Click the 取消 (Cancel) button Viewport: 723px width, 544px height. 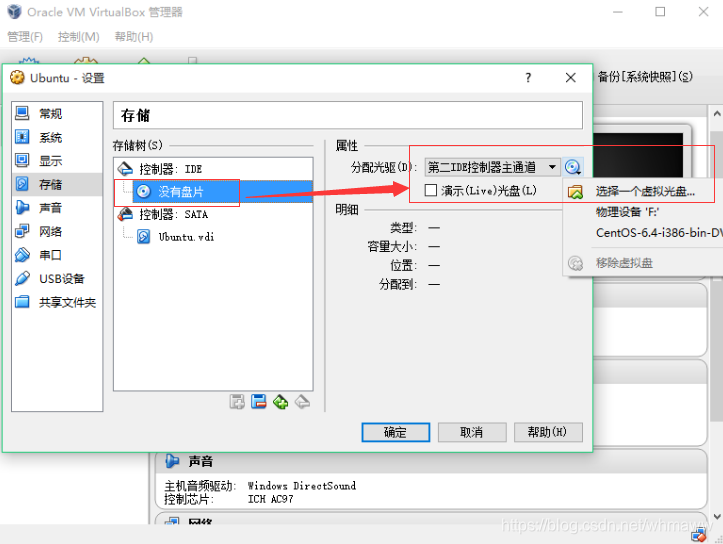click(472, 432)
